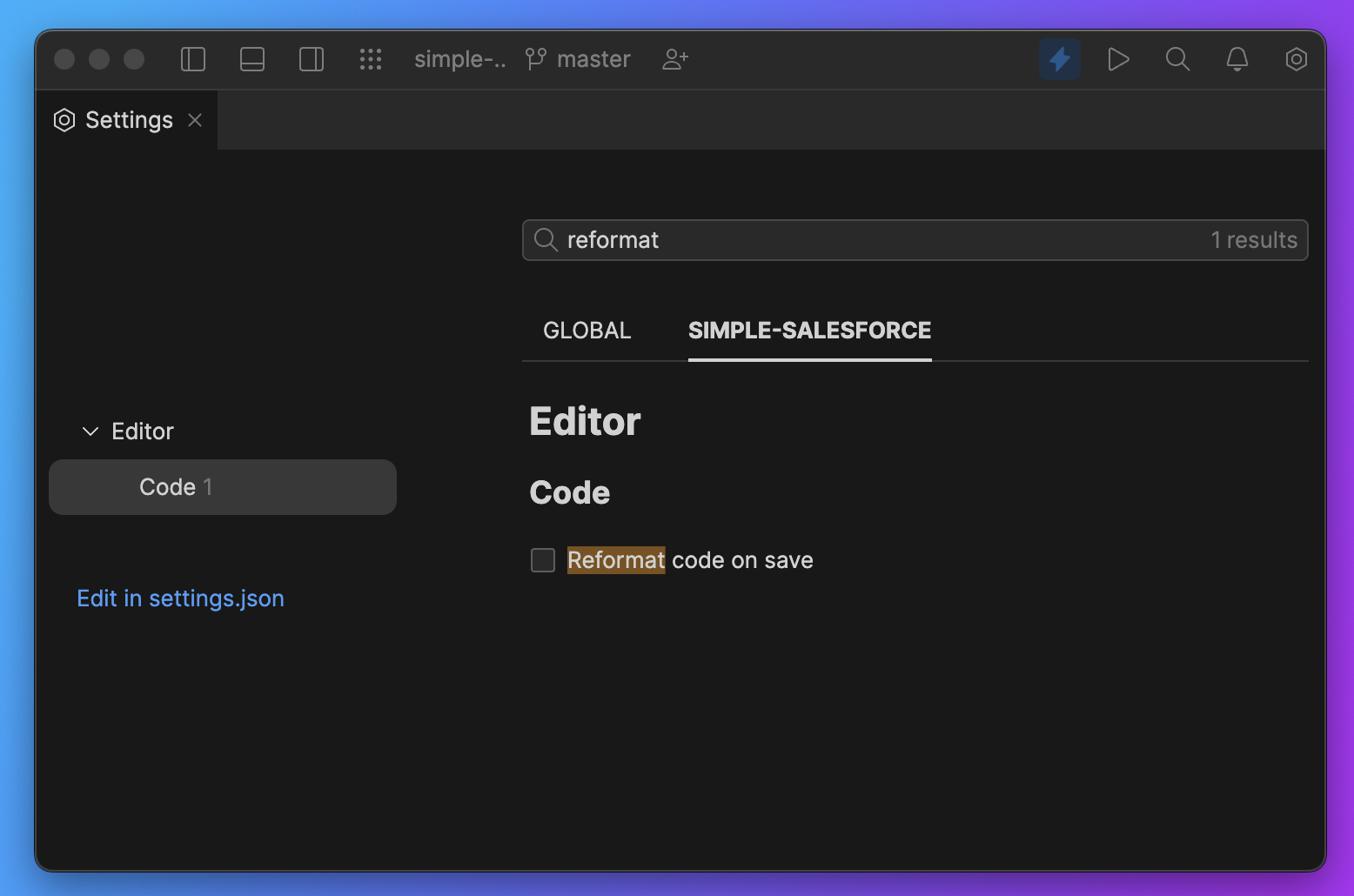Image resolution: width=1354 pixels, height=896 pixels.
Task: Toggle the right sidebar panel icon
Action: [x=312, y=59]
